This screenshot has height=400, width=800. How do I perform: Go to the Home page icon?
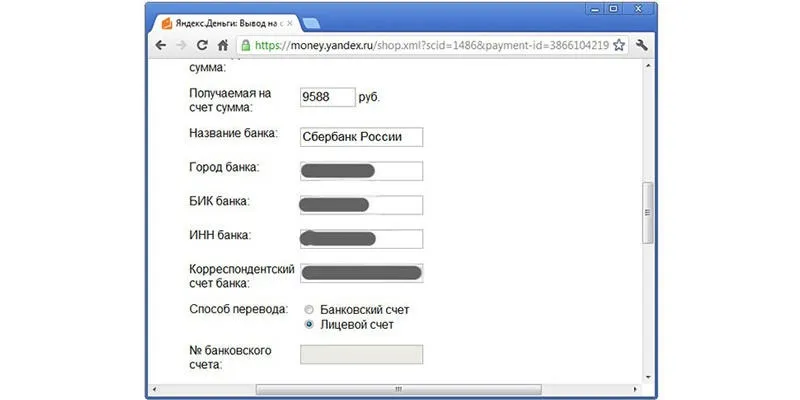pyautogui.click(x=223, y=46)
